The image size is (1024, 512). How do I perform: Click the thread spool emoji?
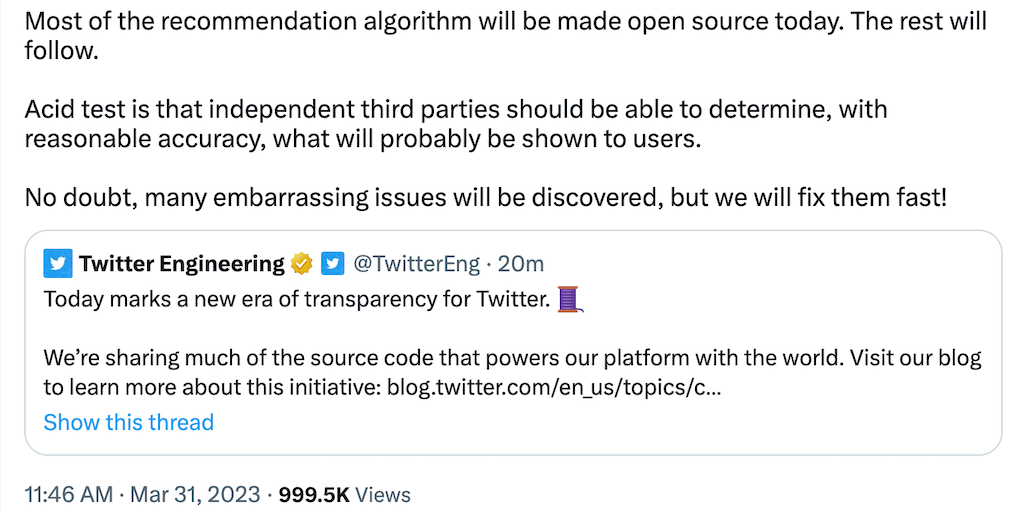coord(569,298)
